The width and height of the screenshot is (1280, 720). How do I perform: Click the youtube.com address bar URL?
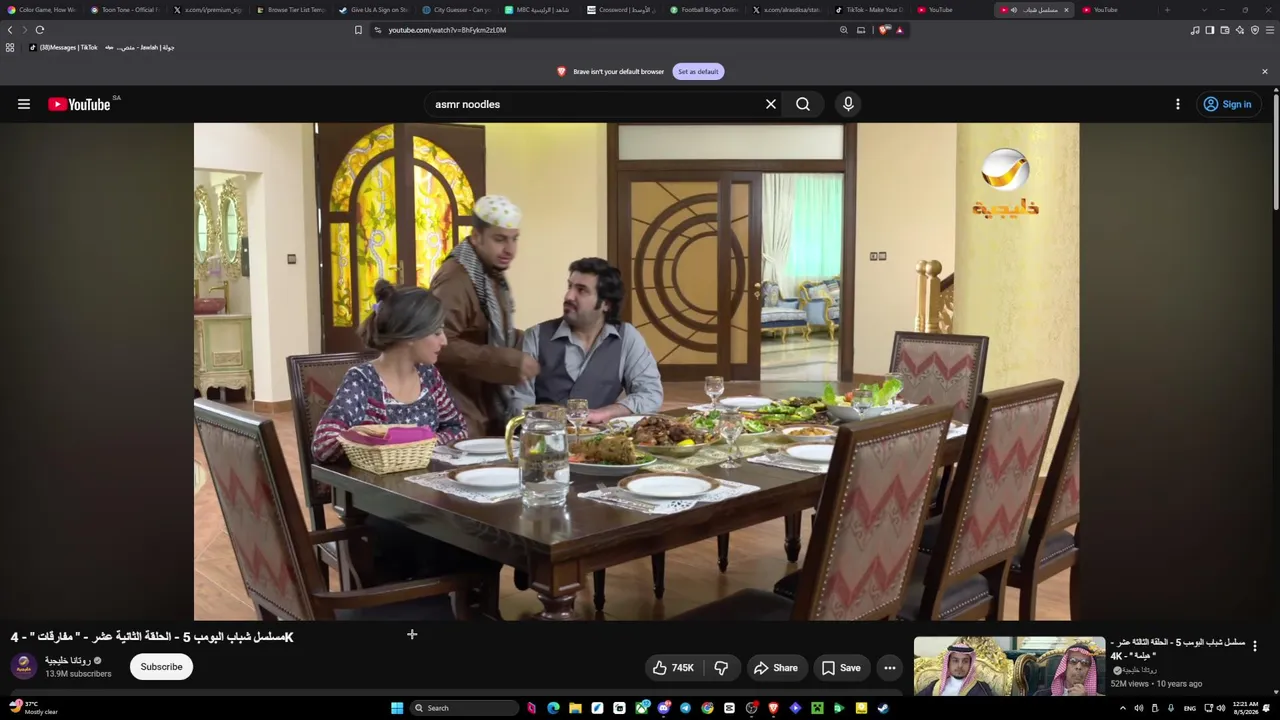(447, 30)
